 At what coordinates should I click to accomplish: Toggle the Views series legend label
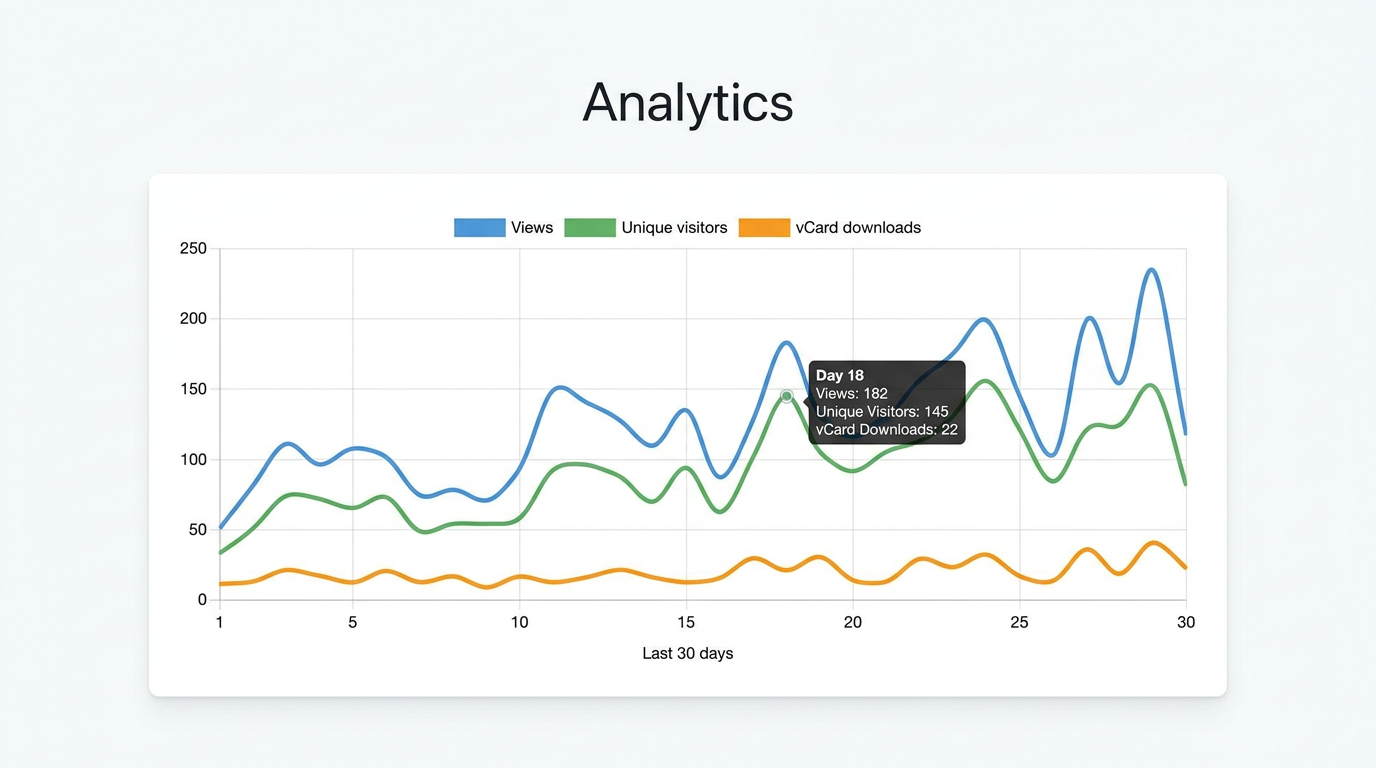click(532, 228)
